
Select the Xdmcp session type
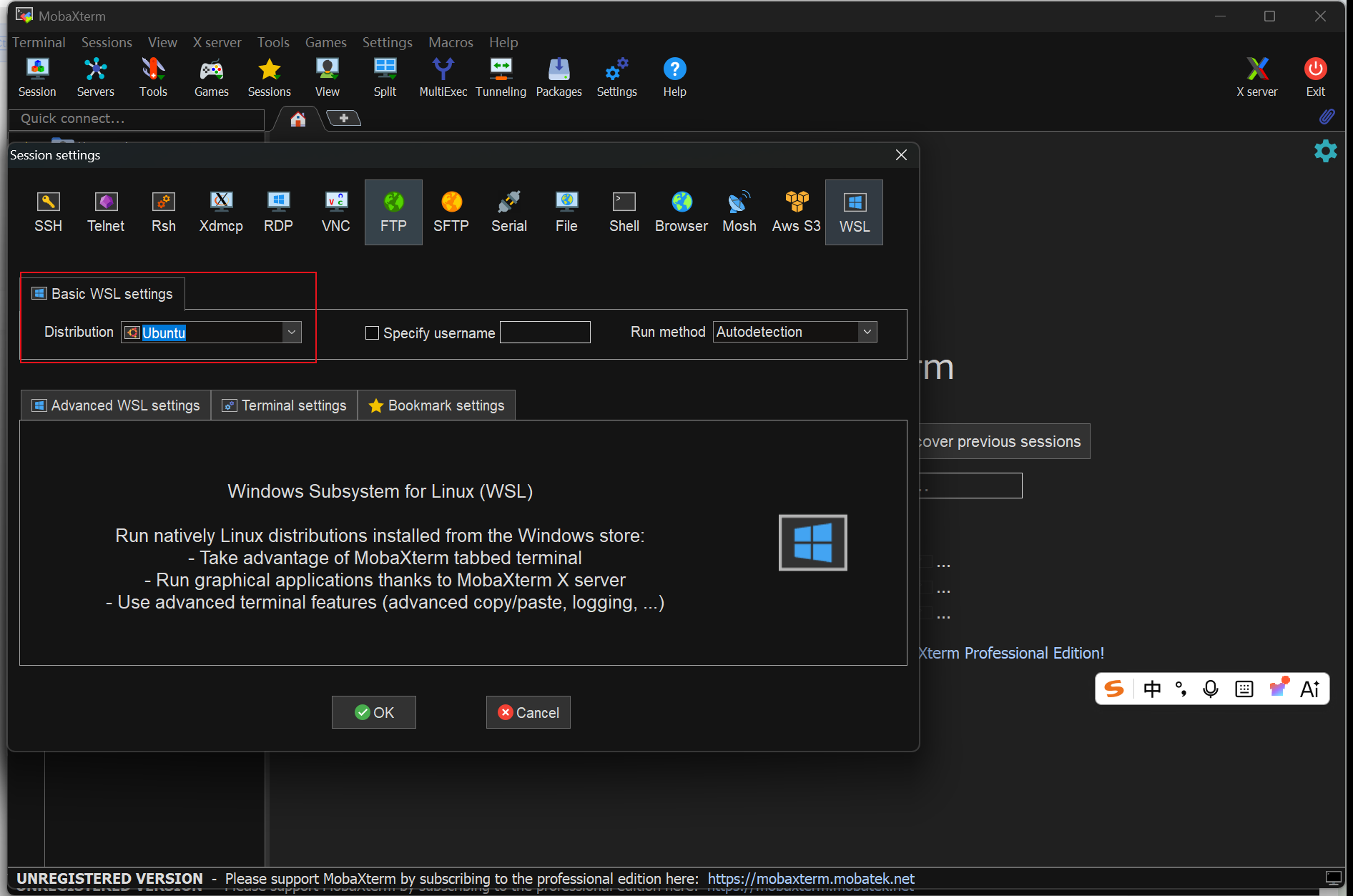(221, 212)
